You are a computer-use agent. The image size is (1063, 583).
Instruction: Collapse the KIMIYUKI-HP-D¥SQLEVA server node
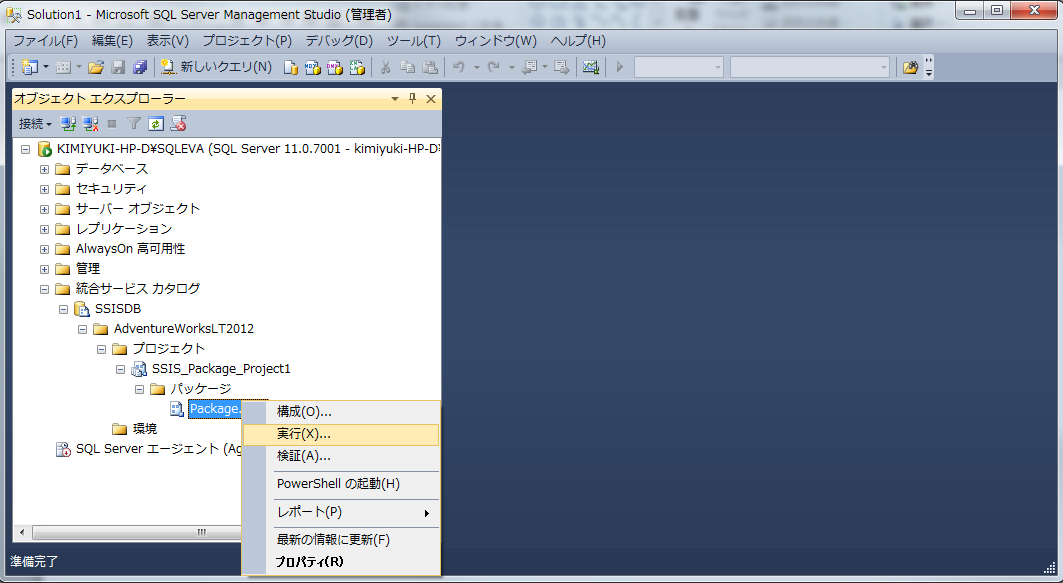(x=25, y=149)
